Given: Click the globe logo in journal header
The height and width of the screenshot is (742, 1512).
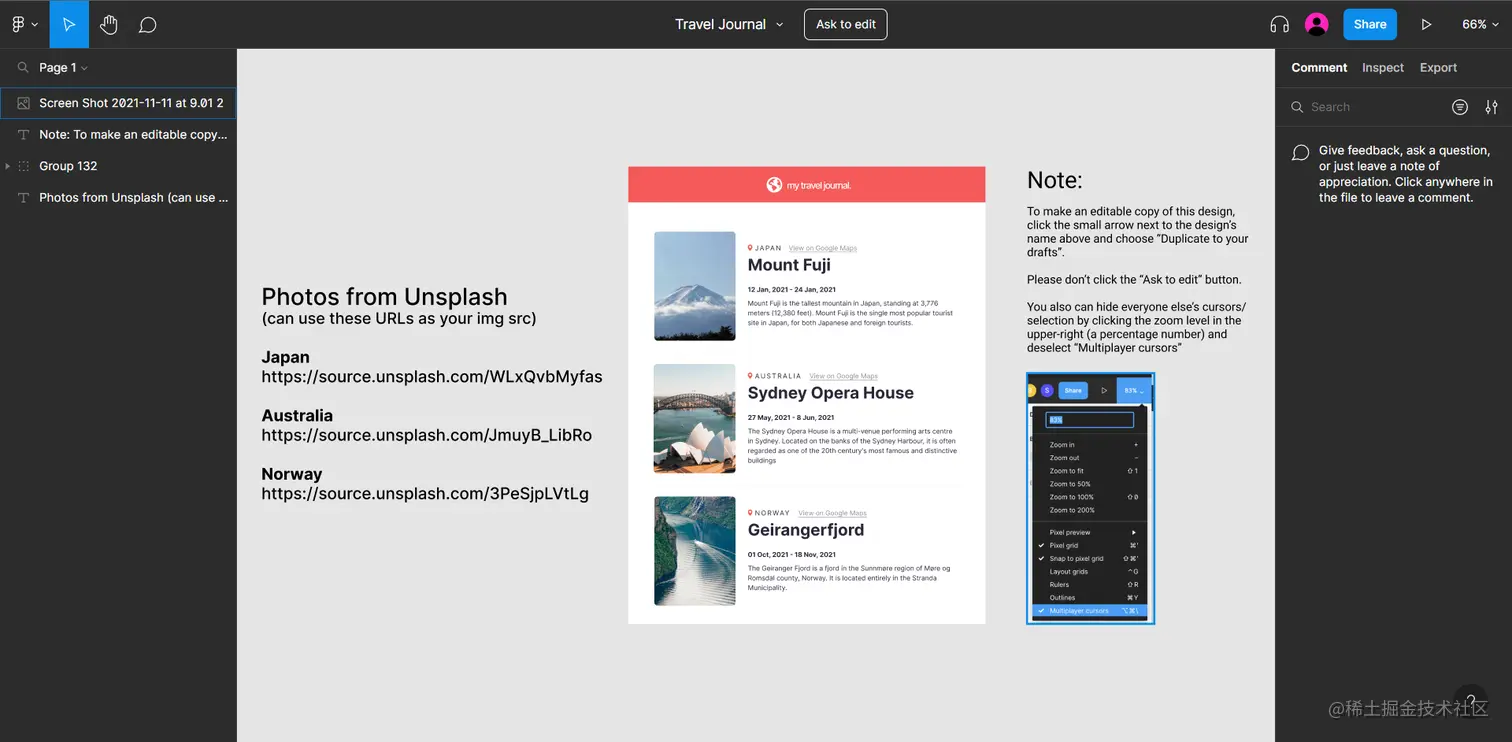Looking at the screenshot, I should point(774,185).
